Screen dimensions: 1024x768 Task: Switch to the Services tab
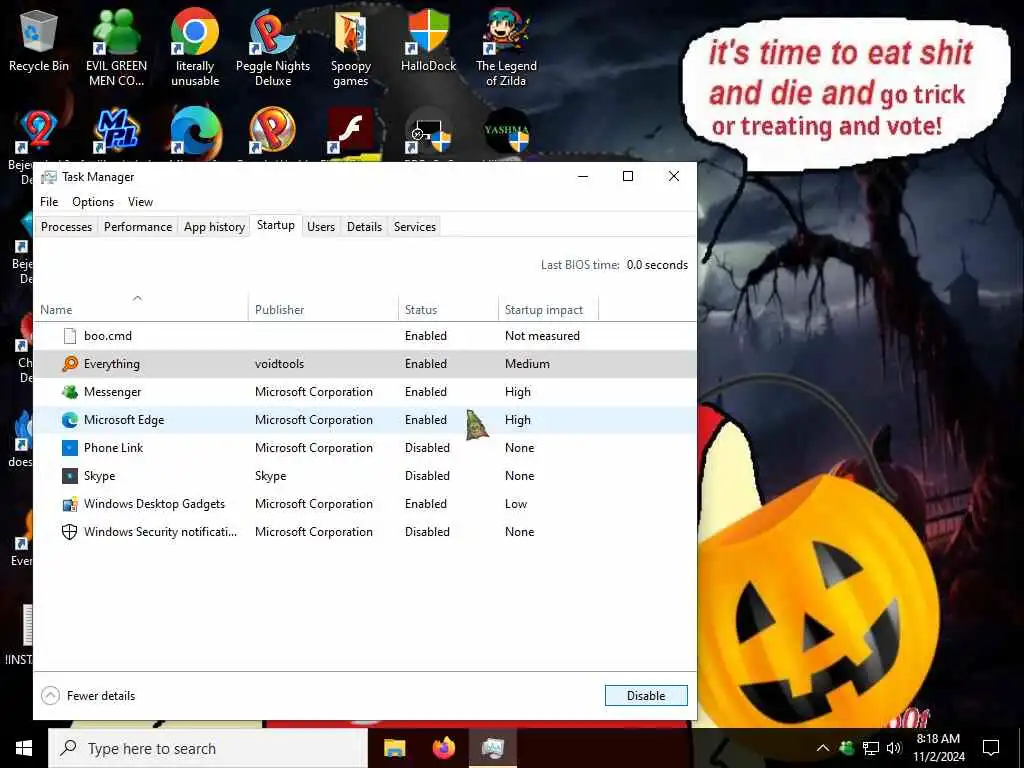(415, 227)
